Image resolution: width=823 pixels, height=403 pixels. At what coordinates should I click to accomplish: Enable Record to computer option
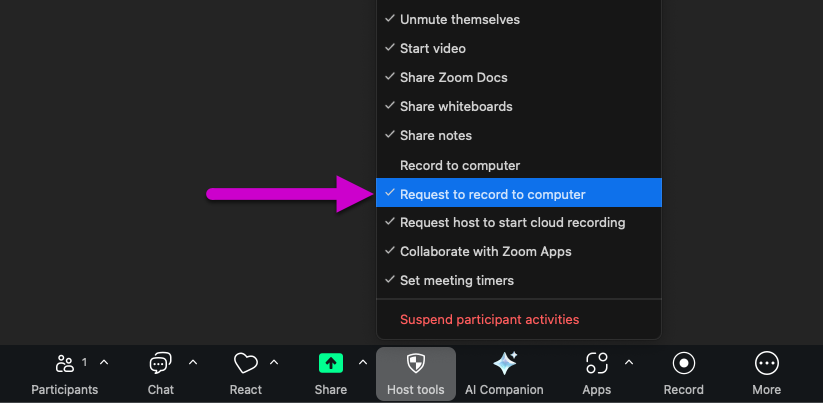click(460, 165)
